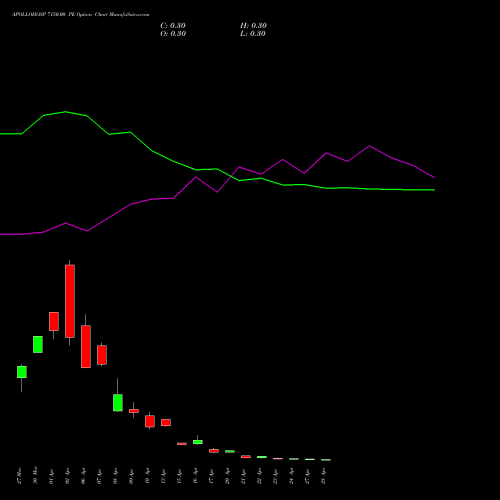The image size is (500, 500).
Task: Click the 08 Apr date label
Action: (x=115, y=476)
